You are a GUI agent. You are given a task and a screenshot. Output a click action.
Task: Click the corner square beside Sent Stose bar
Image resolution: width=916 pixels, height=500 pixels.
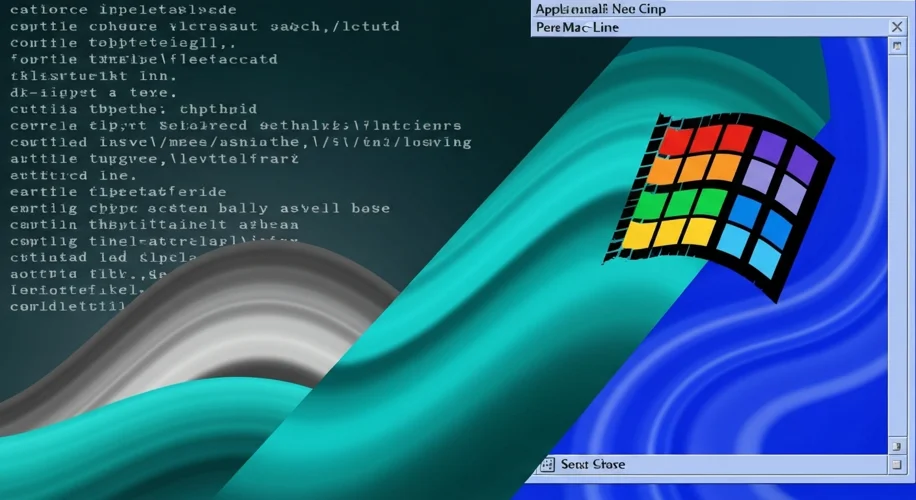(897, 465)
